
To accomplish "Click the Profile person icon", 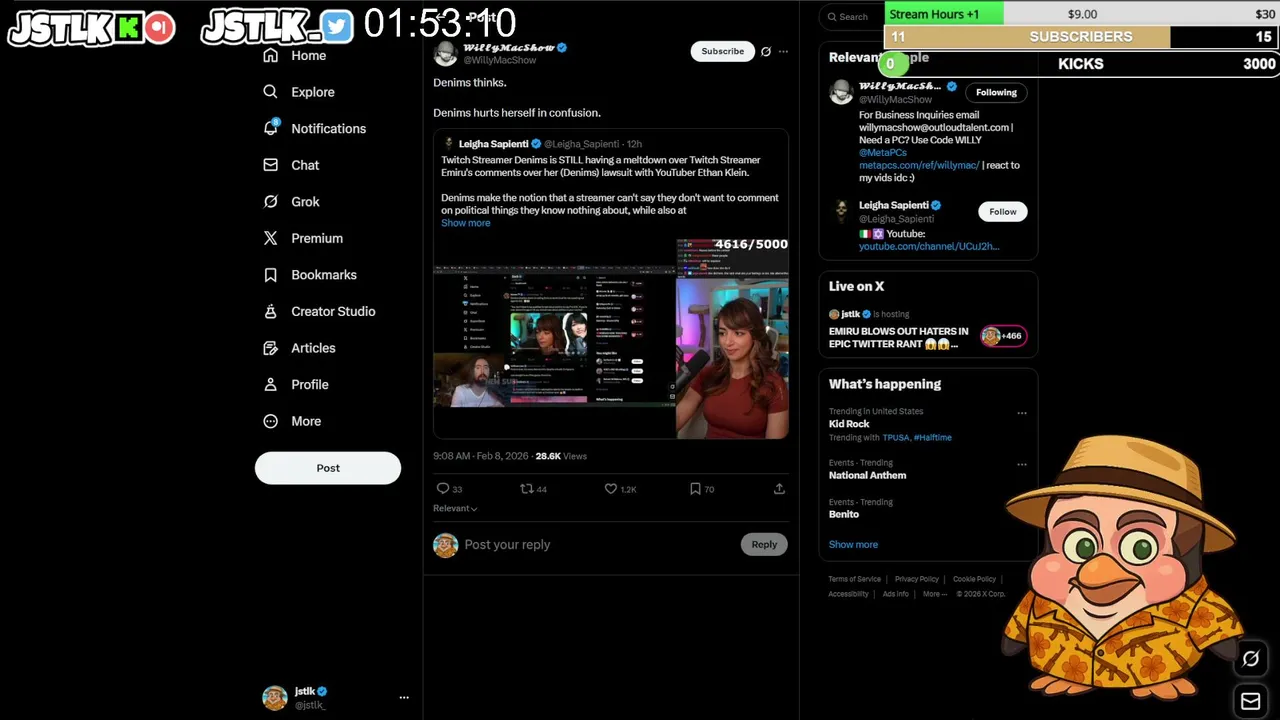I will (270, 384).
